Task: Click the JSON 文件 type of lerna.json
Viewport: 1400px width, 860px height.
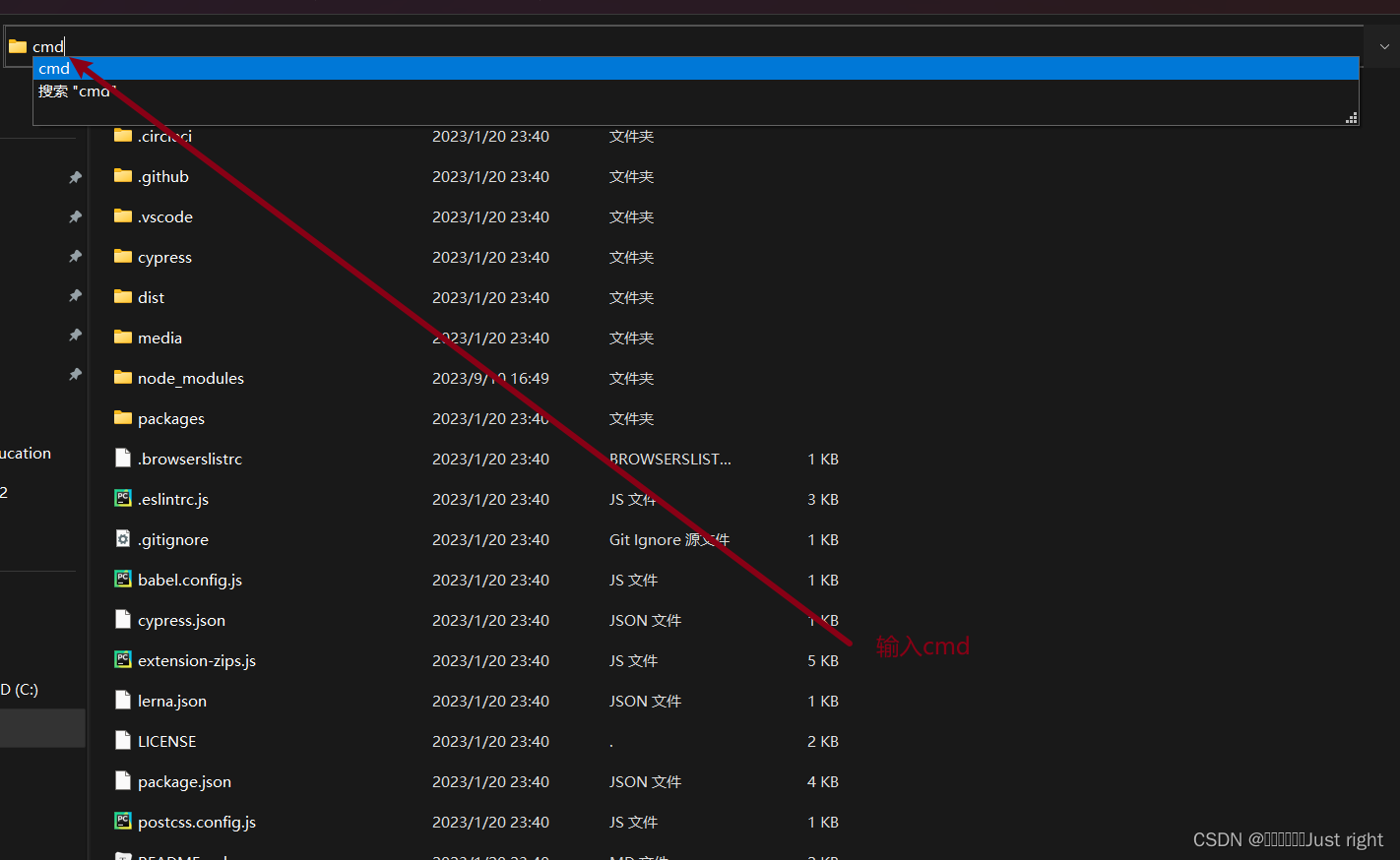Action: tap(645, 701)
